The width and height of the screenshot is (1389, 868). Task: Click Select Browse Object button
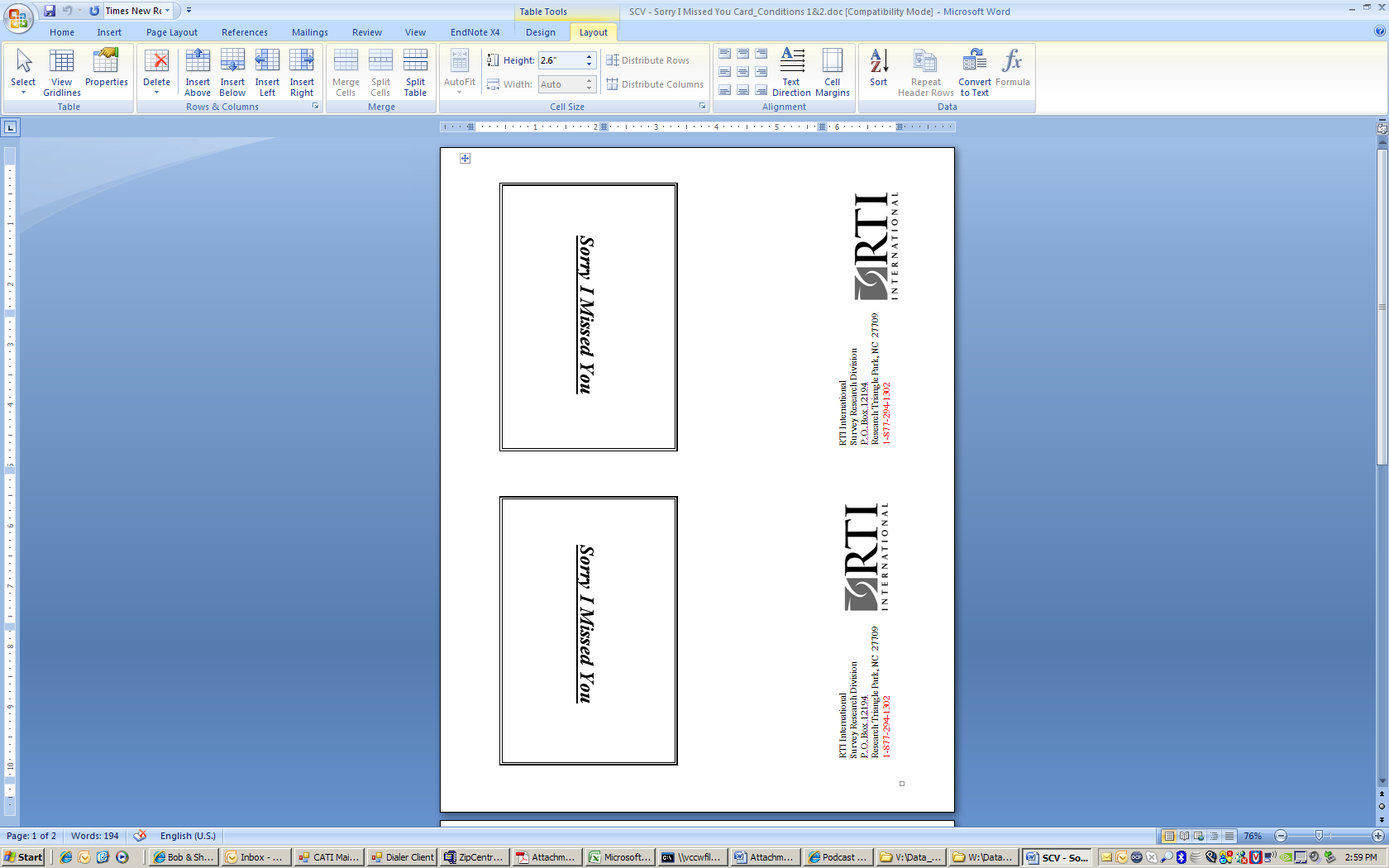click(x=1382, y=806)
